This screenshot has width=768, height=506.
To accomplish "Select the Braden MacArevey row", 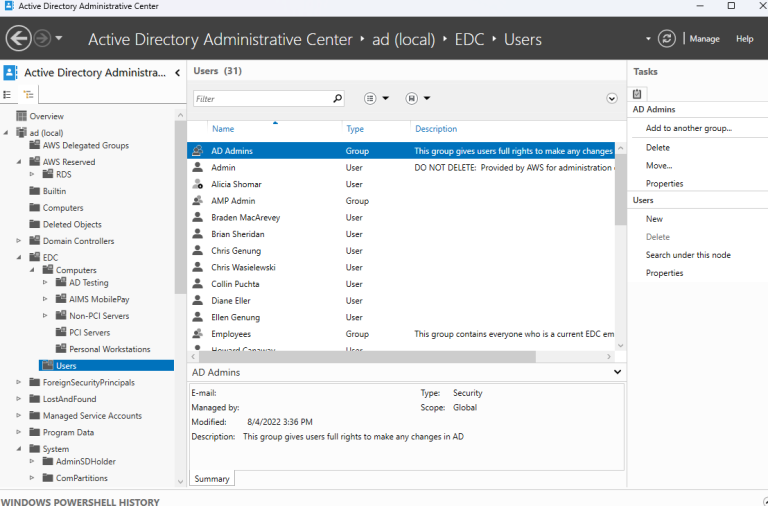I will (x=401, y=217).
